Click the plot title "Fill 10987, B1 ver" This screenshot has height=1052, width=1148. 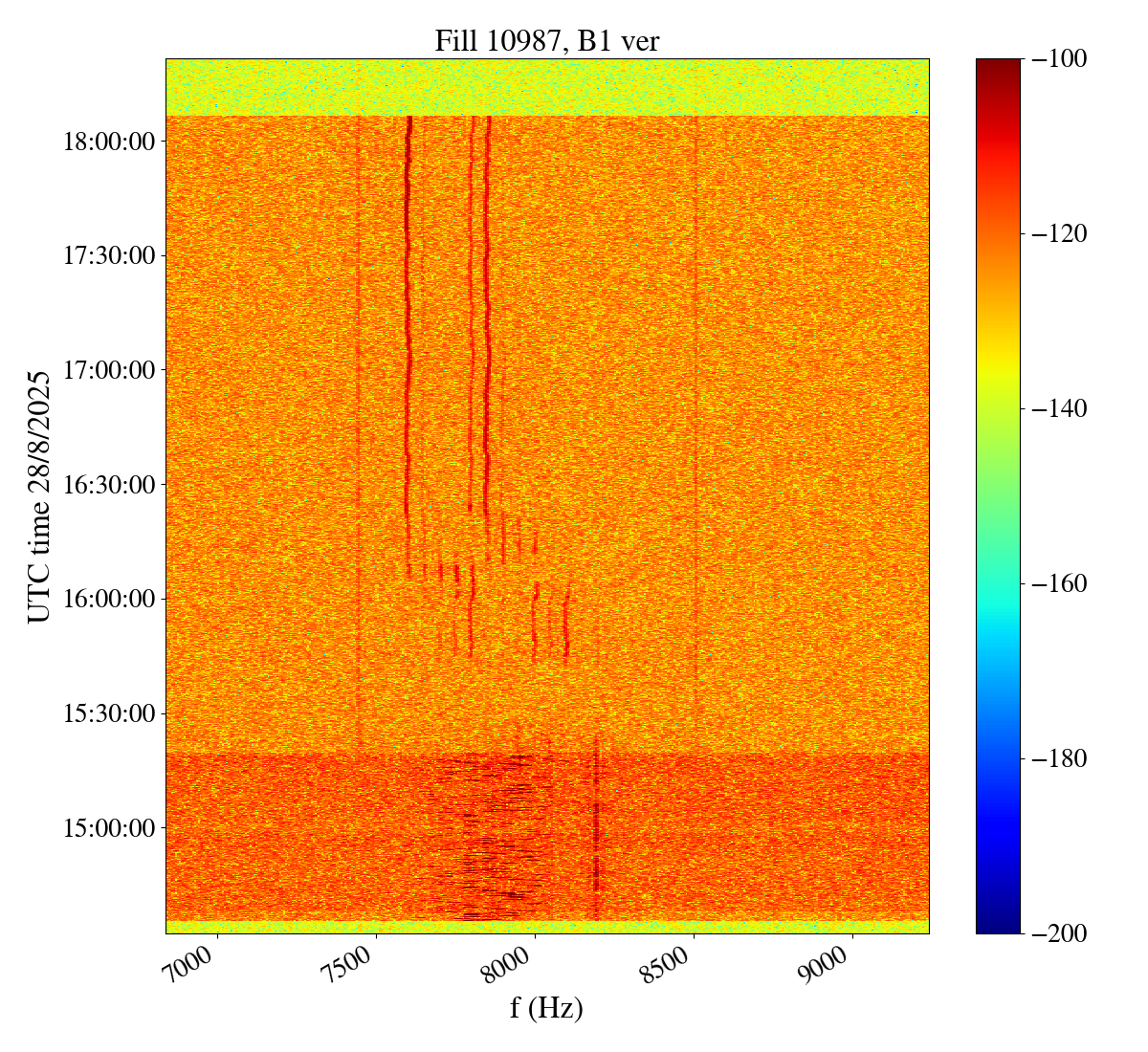[x=546, y=40]
